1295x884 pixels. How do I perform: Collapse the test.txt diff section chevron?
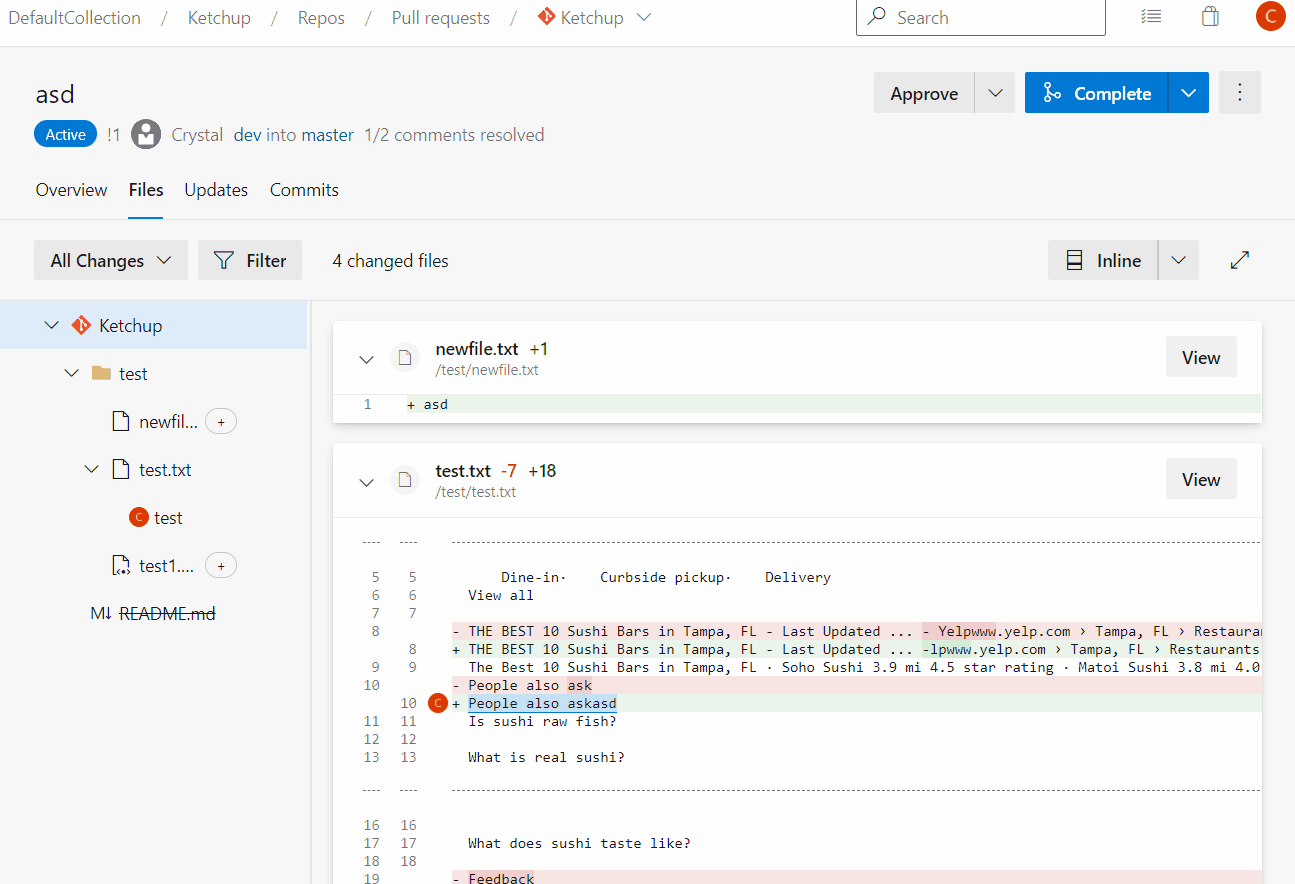tap(366, 481)
